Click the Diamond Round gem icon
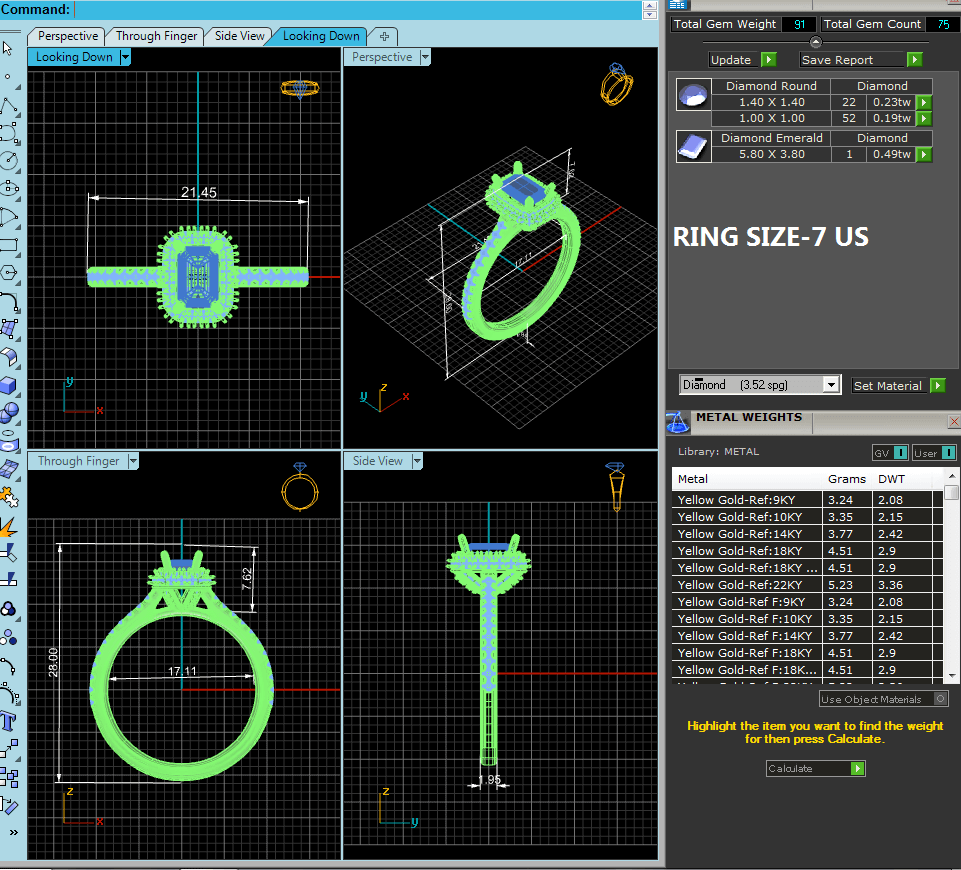This screenshot has height=870, width=961. tap(691, 95)
